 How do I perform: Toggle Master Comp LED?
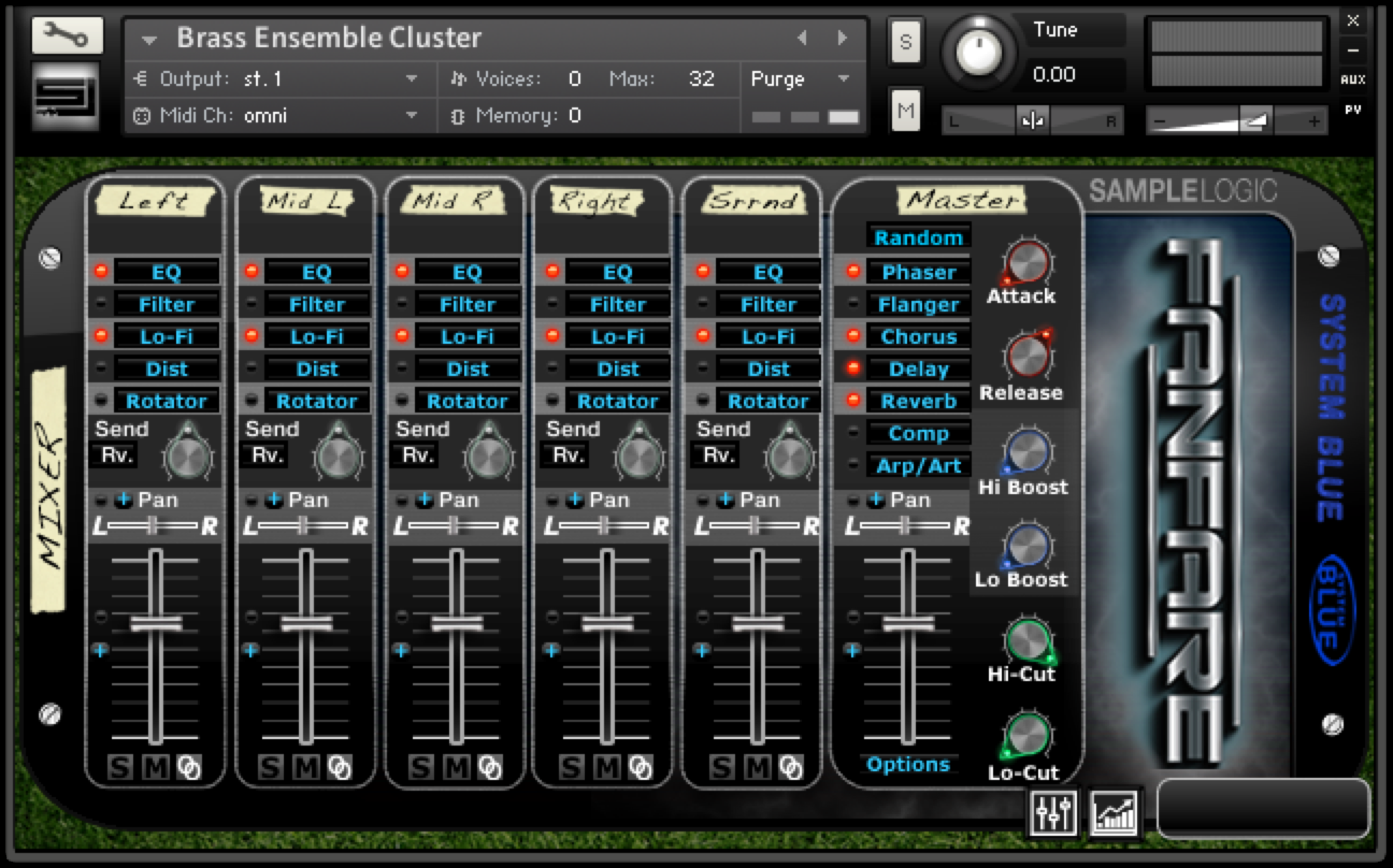(853, 432)
